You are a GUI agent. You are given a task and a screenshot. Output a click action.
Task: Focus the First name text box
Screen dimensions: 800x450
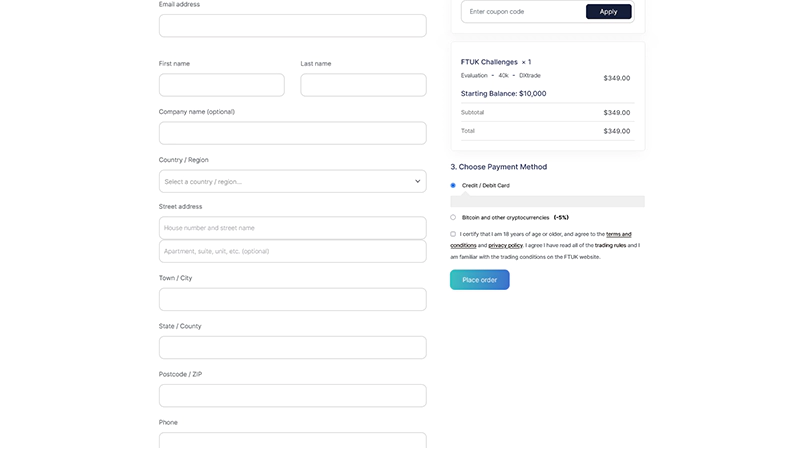221,85
